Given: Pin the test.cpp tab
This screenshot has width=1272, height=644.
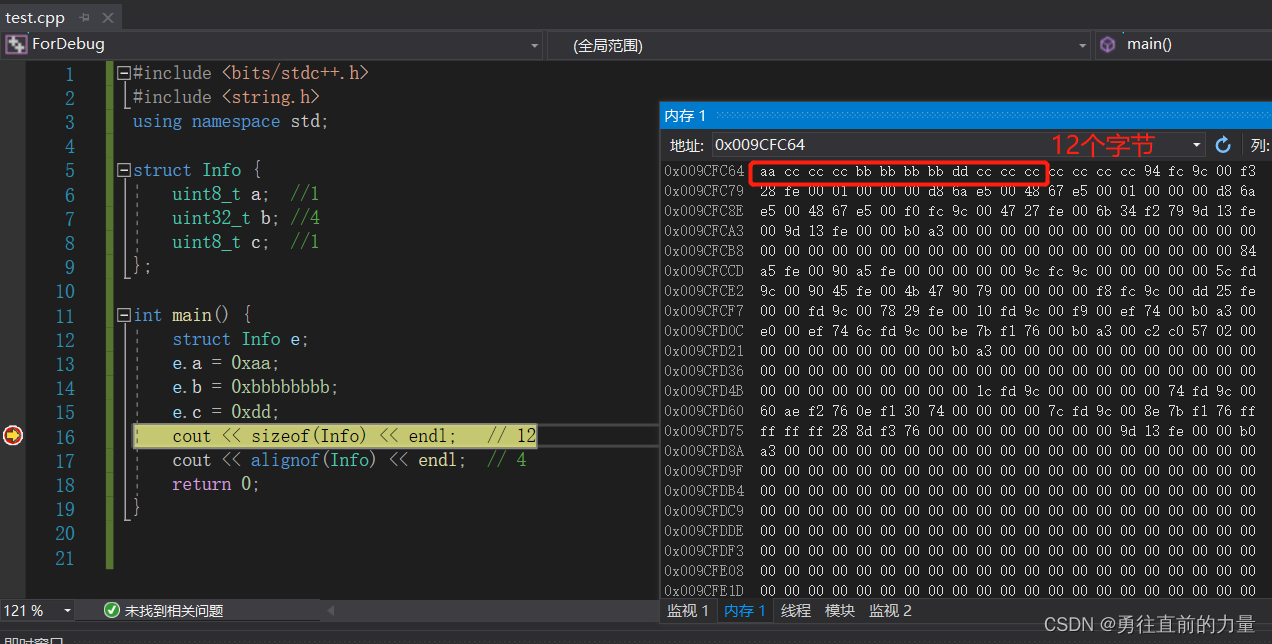Looking at the screenshot, I should [84, 17].
